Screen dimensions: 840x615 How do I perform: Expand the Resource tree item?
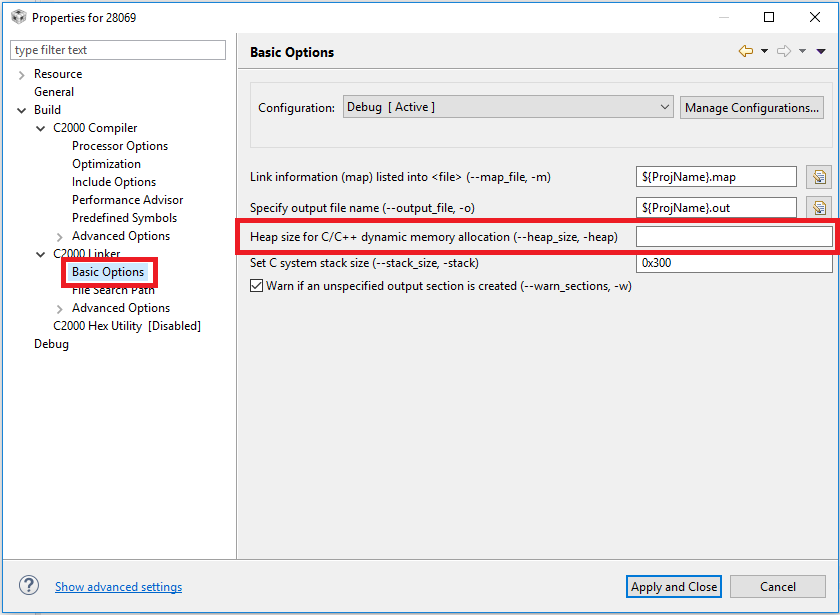(21, 73)
